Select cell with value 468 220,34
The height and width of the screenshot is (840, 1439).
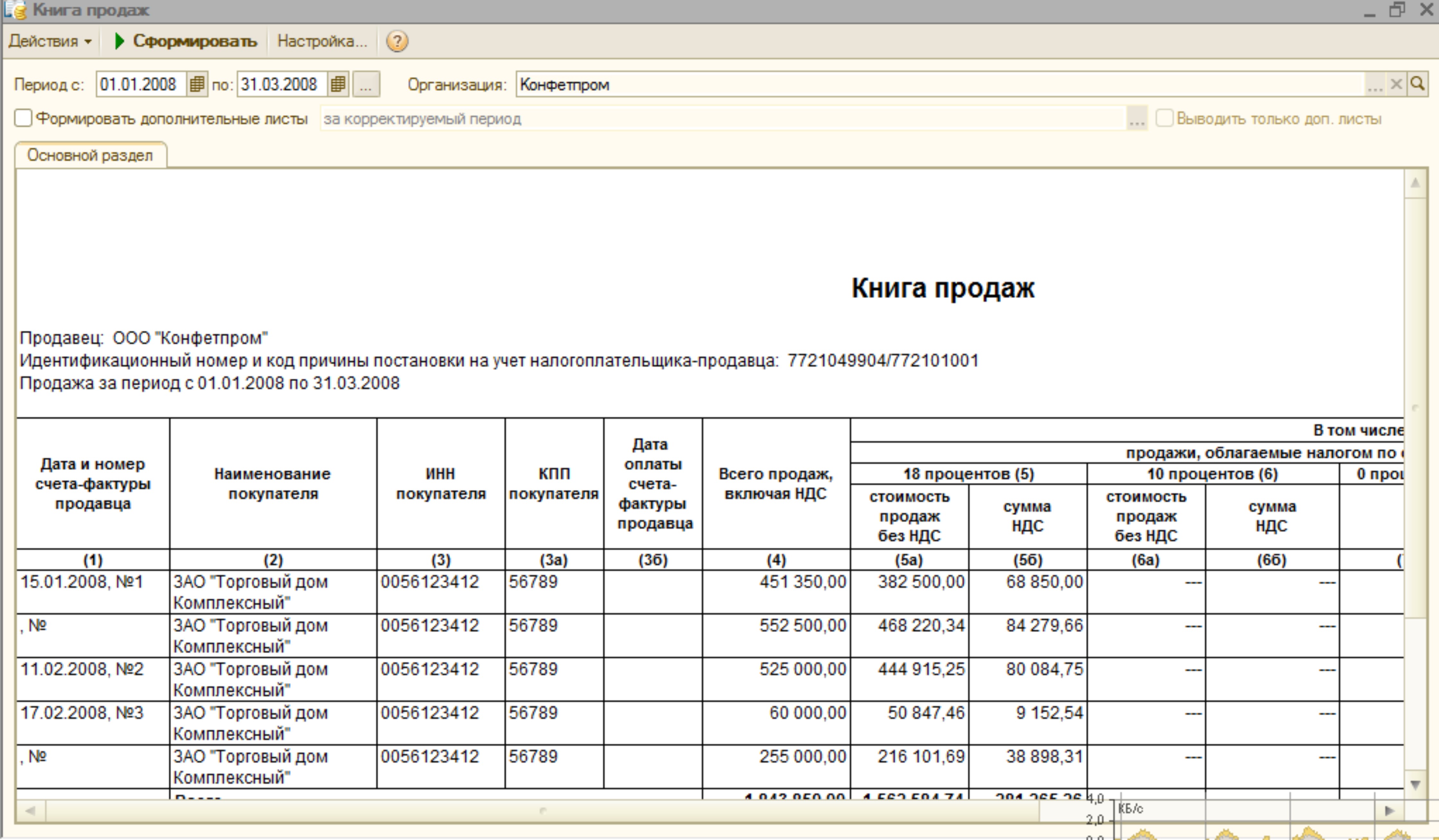[x=909, y=636]
